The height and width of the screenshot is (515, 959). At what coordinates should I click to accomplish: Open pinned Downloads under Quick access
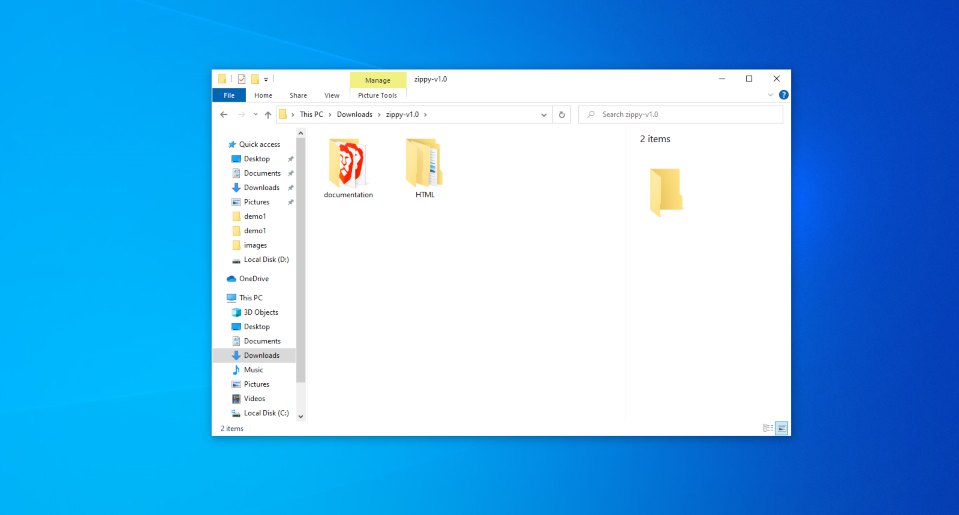pos(261,188)
